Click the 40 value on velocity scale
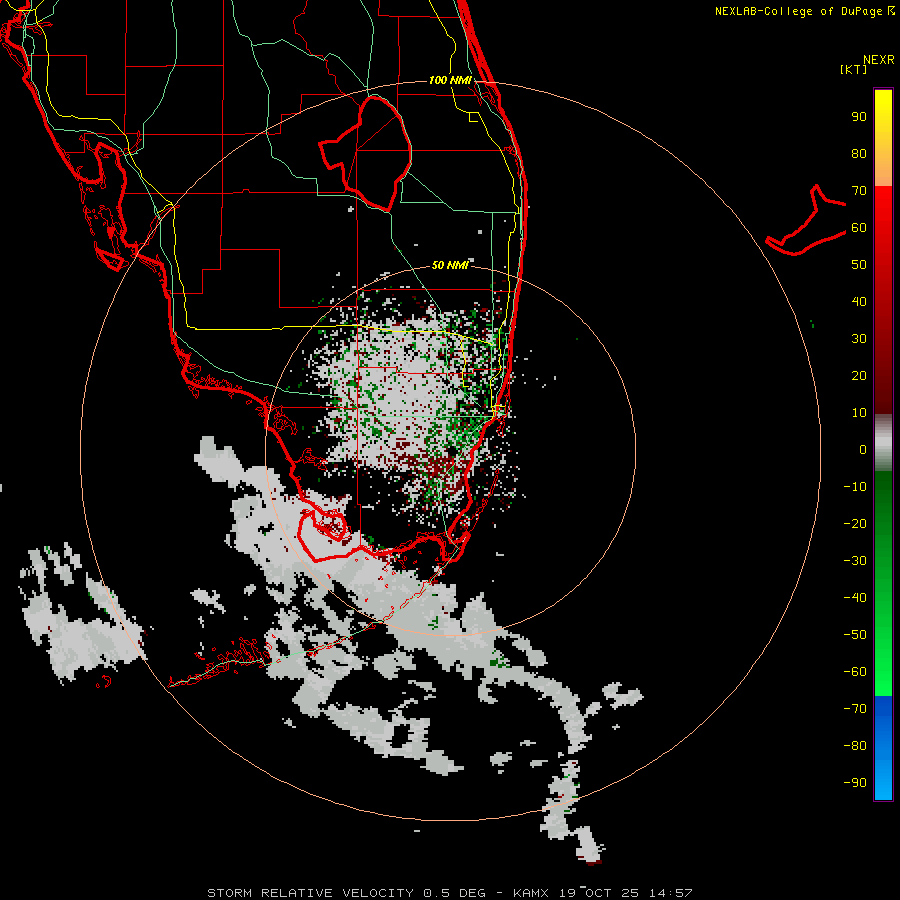The width and height of the screenshot is (900, 900). [x=859, y=302]
